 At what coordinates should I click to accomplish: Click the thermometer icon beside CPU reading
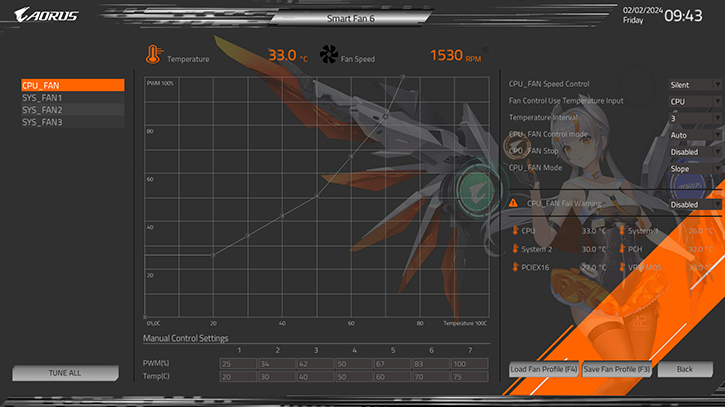point(513,230)
